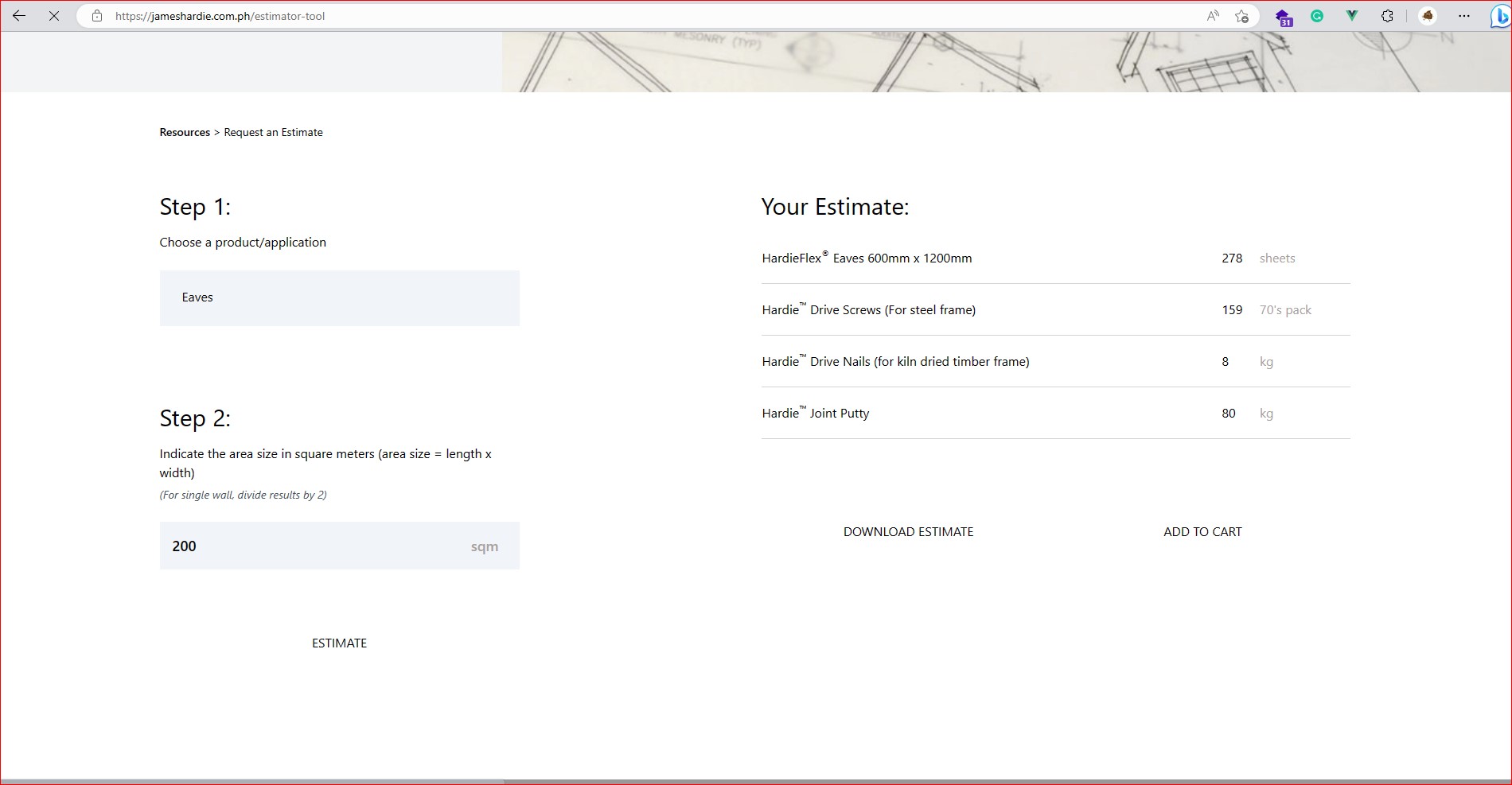The image size is (1512, 785).
Task: Click DOWNLOAD ESTIMATE
Action: click(x=908, y=532)
